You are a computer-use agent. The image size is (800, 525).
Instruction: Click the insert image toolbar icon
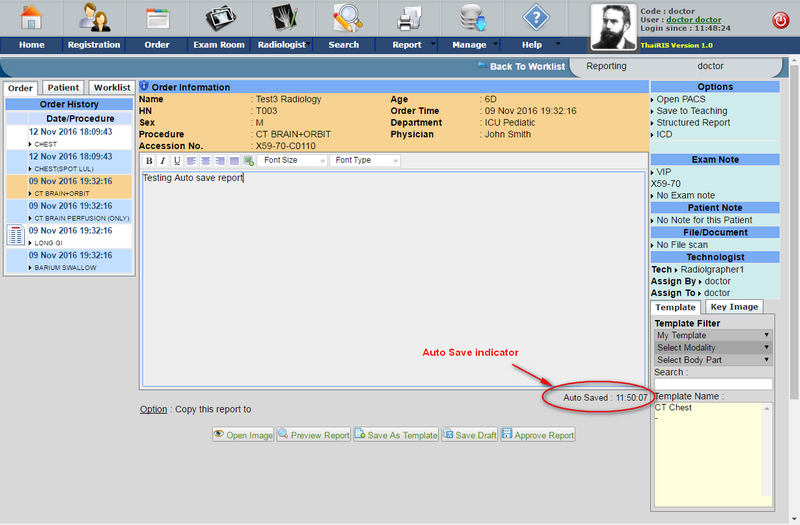coord(248,161)
